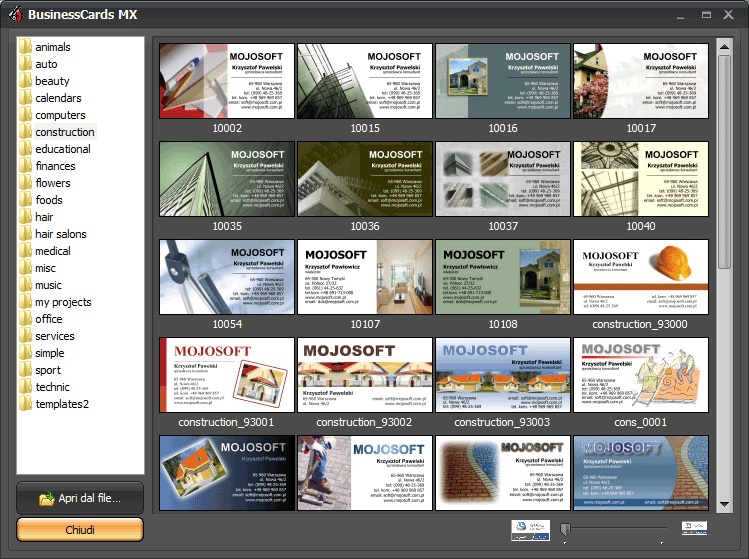Screen dimensions: 749x559
Task: Open the services folder
Action: (55, 336)
